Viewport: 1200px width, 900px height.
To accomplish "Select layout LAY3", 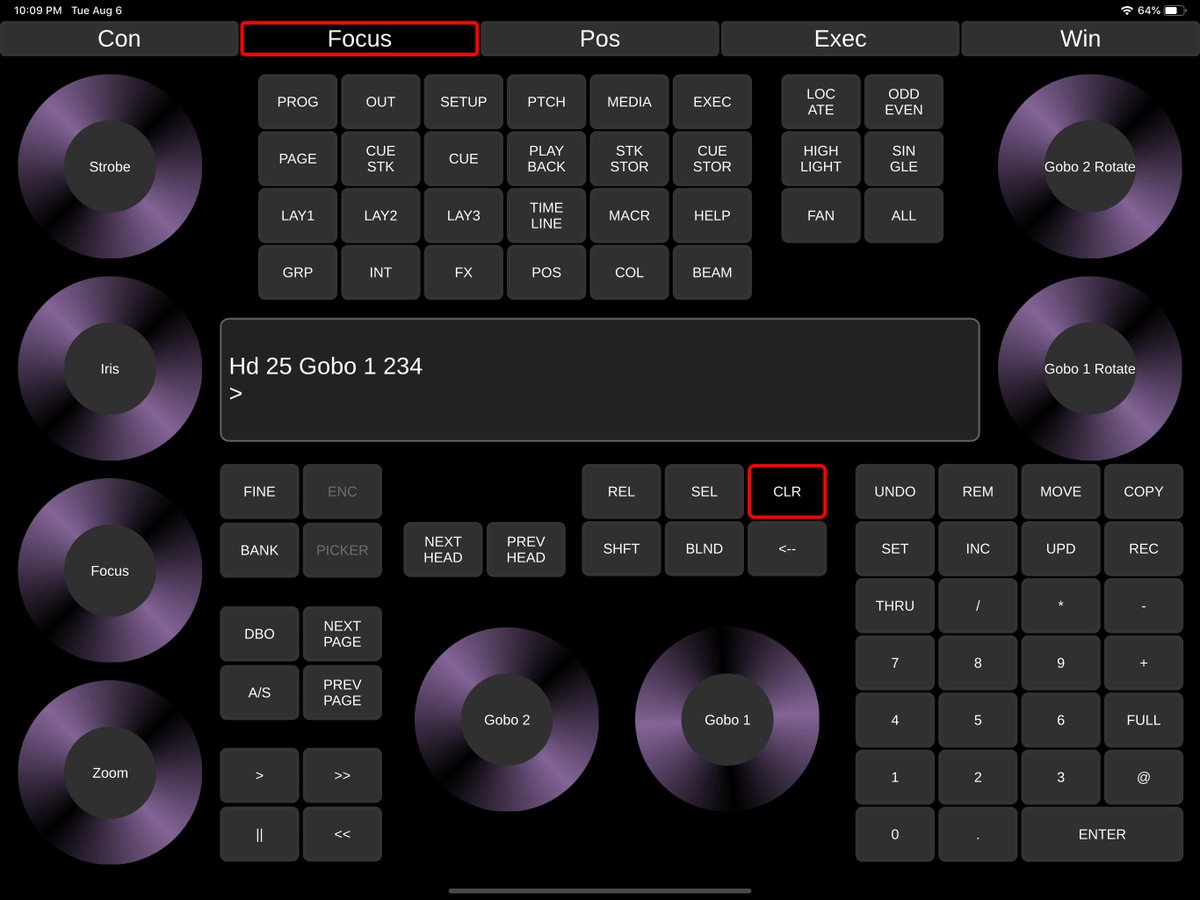I will tap(464, 216).
